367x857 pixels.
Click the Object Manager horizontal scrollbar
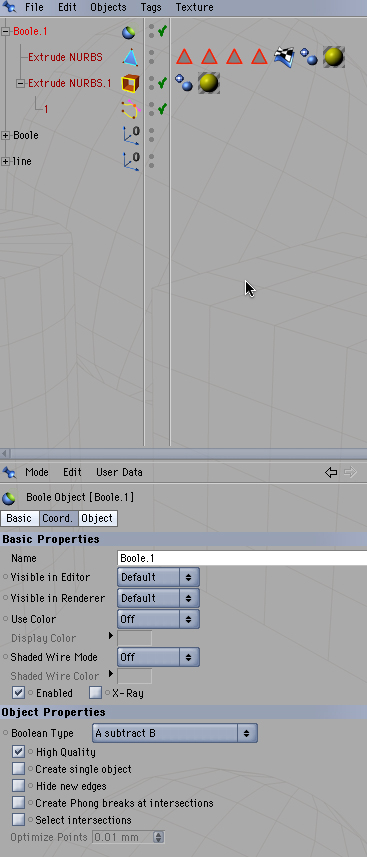tap(183, 454)
